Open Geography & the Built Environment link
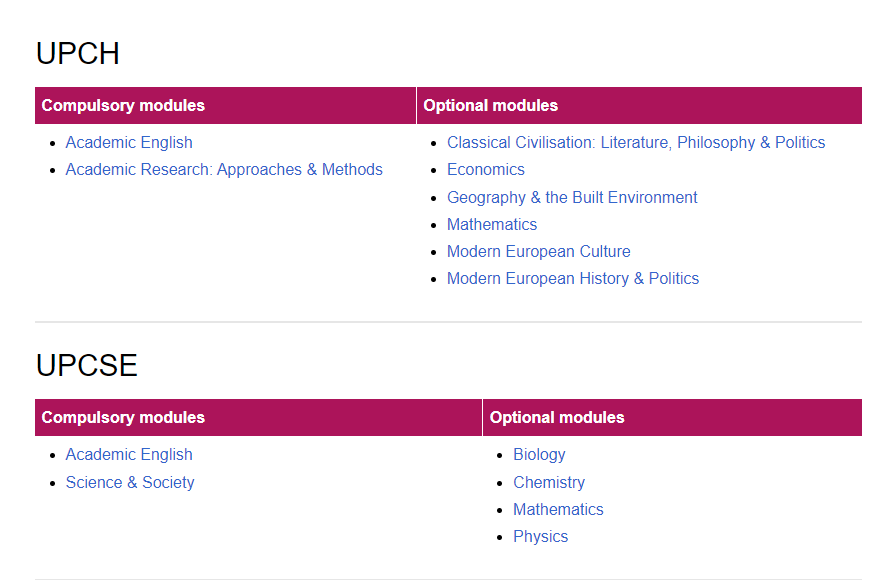 (x=572, y=197)
